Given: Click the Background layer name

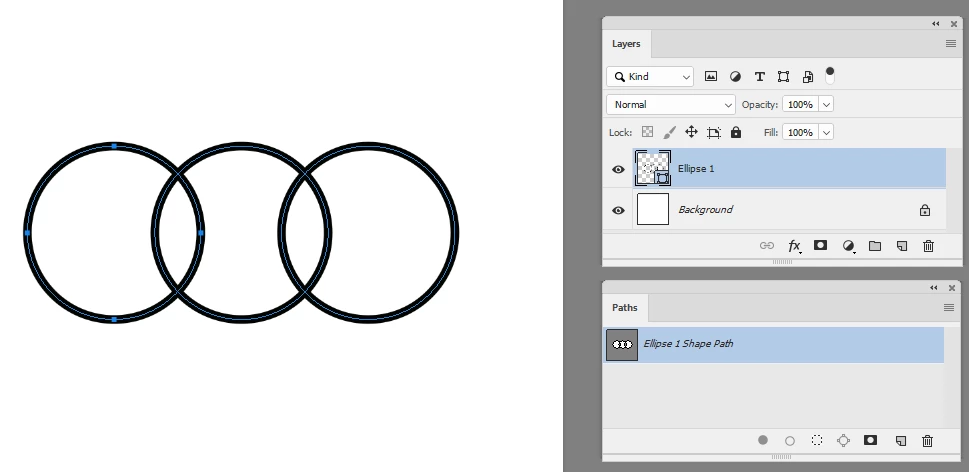Looking at the screenshot, I should click(705, 209).
